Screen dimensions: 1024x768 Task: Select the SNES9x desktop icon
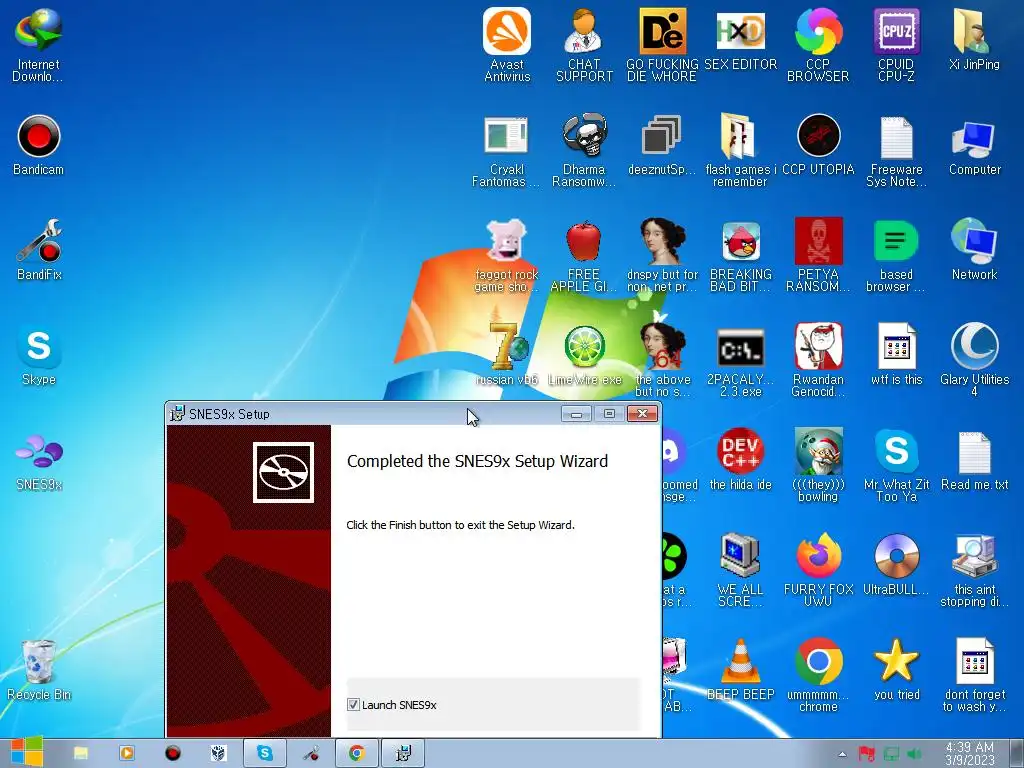pos(39,460)
